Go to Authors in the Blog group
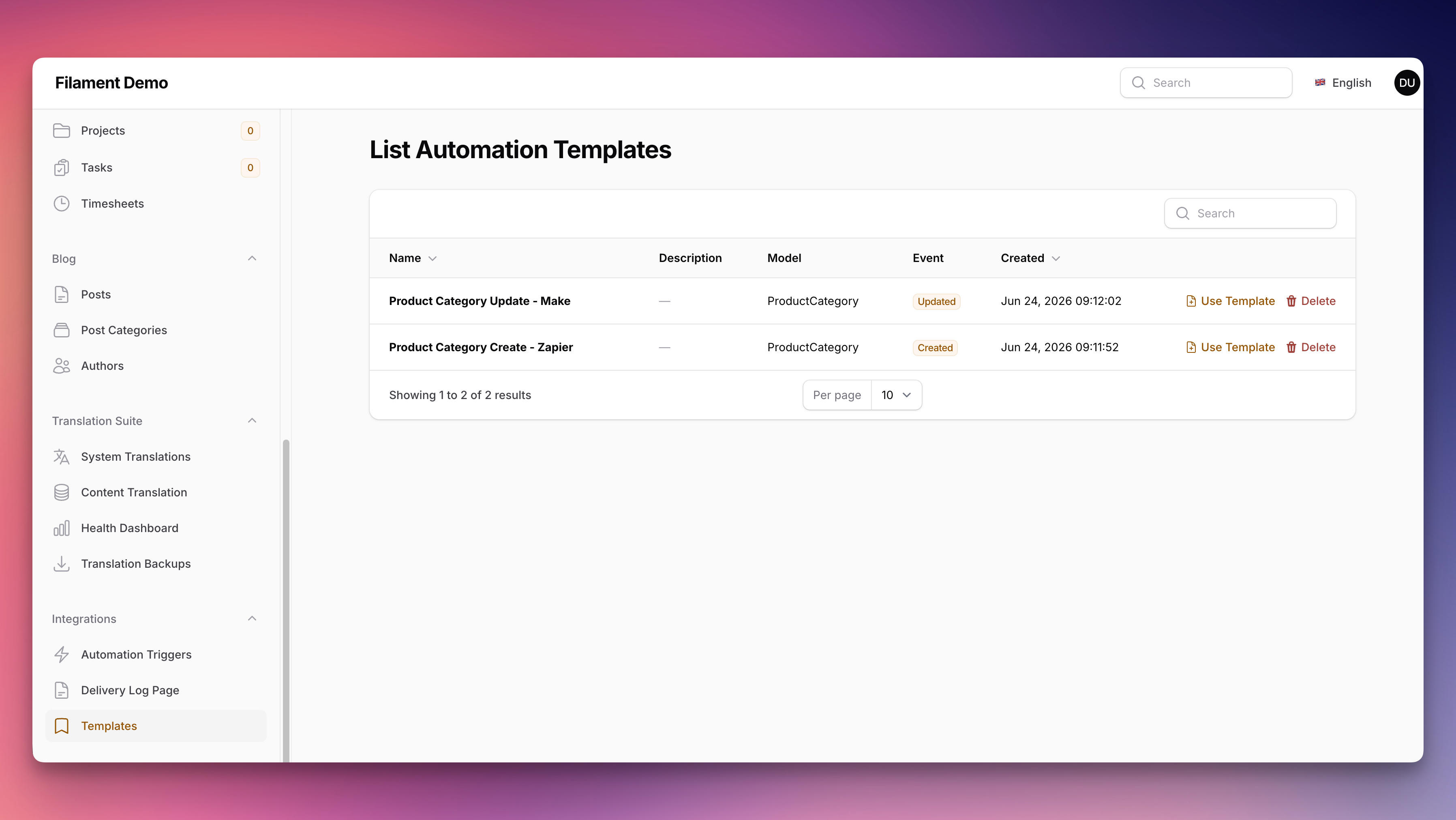This screenshot has height=820, width=1456. [156, 366]
